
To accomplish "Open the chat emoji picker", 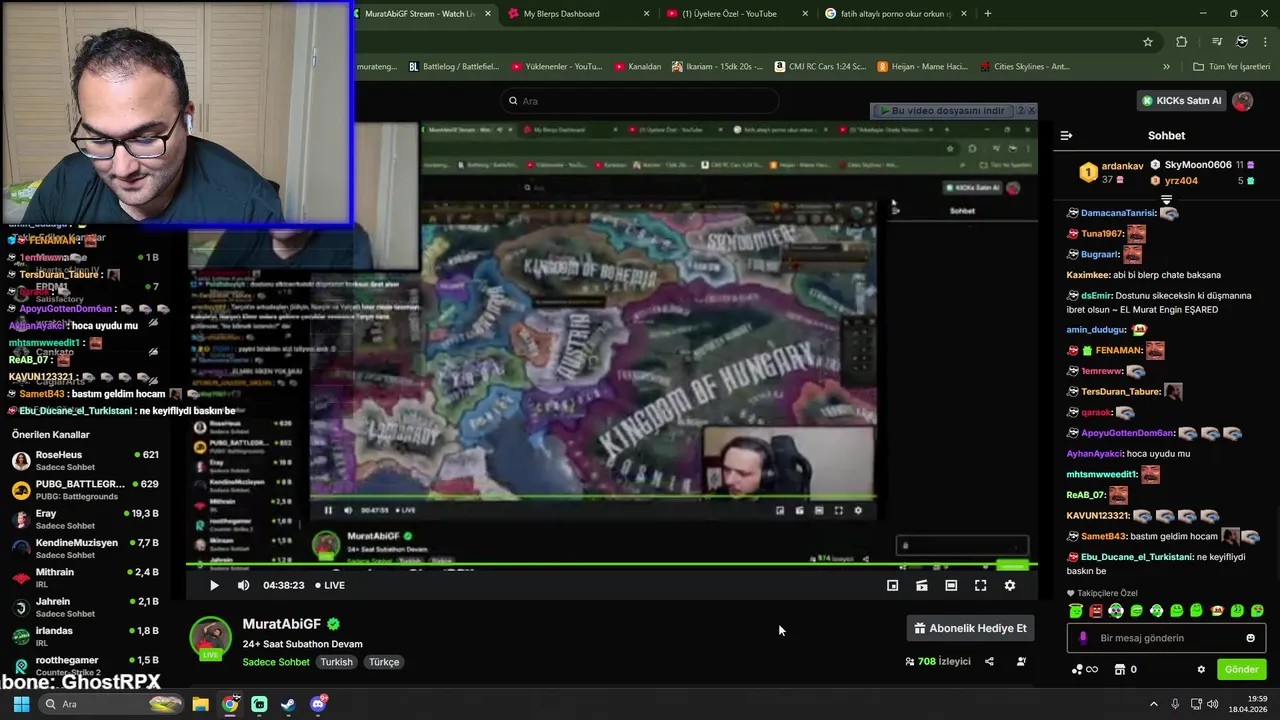I will tap(1250, 638).
